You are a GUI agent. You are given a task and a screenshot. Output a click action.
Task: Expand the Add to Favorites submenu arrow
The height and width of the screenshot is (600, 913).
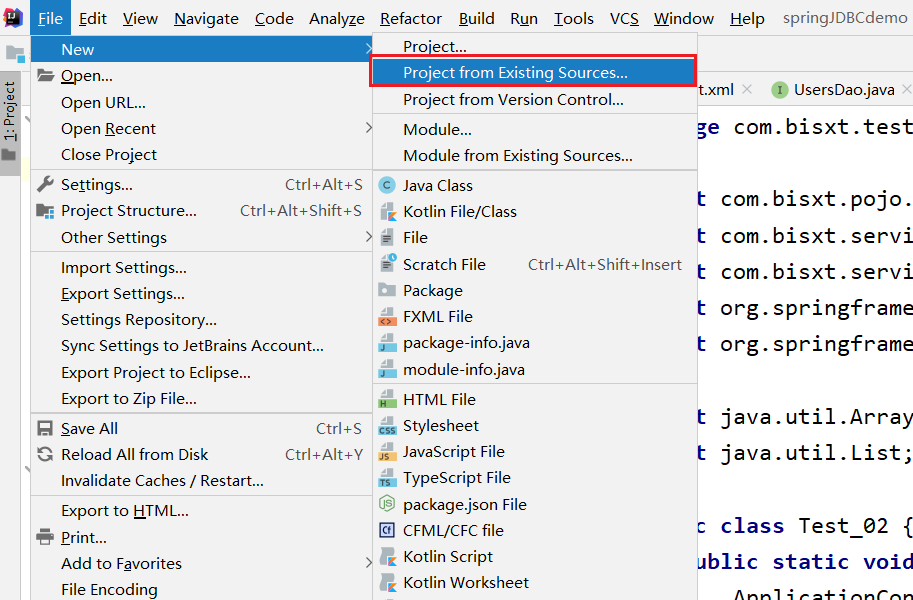pyautogui.click(x=368, y=563)
